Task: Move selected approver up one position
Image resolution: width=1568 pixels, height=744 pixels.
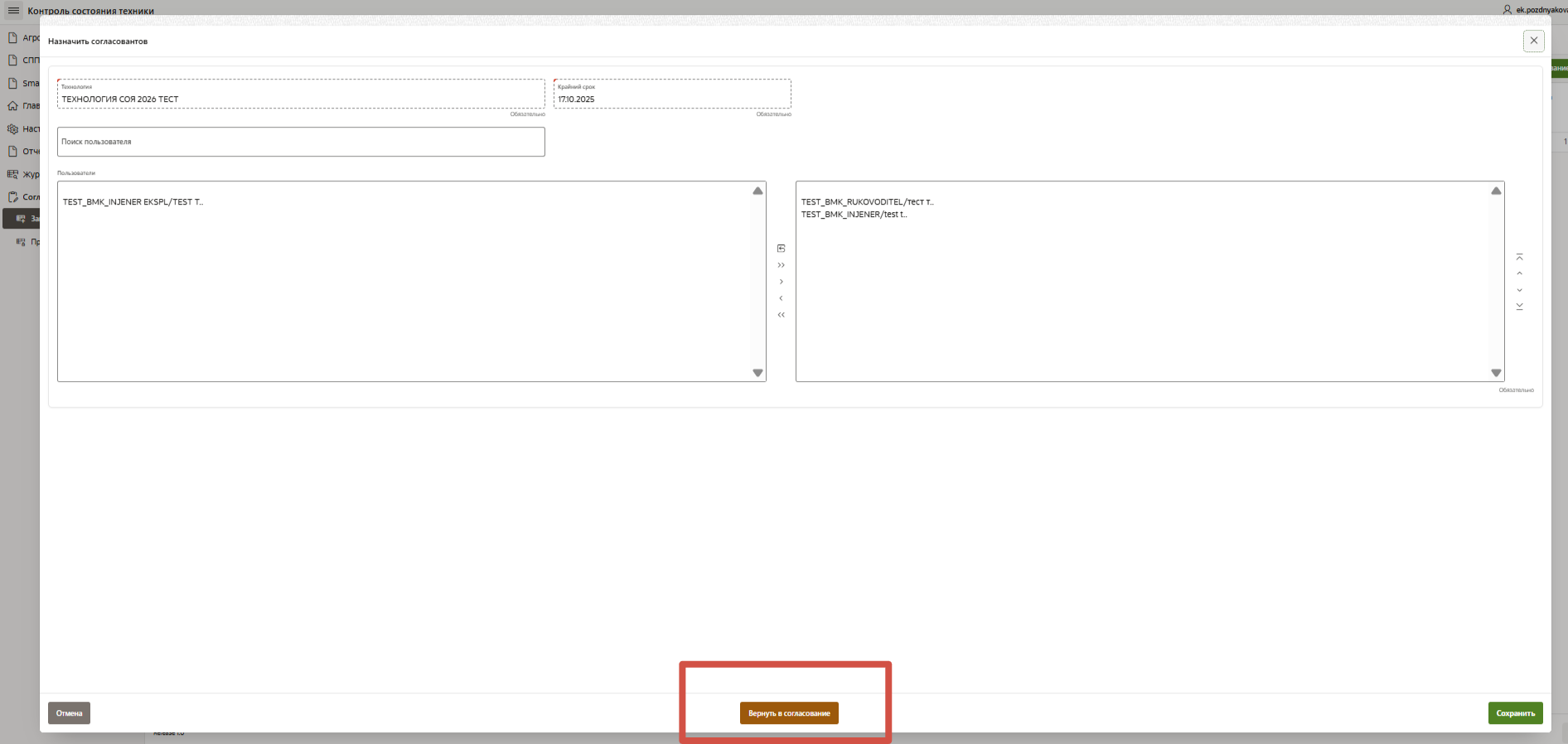Action: (1519, 273)
